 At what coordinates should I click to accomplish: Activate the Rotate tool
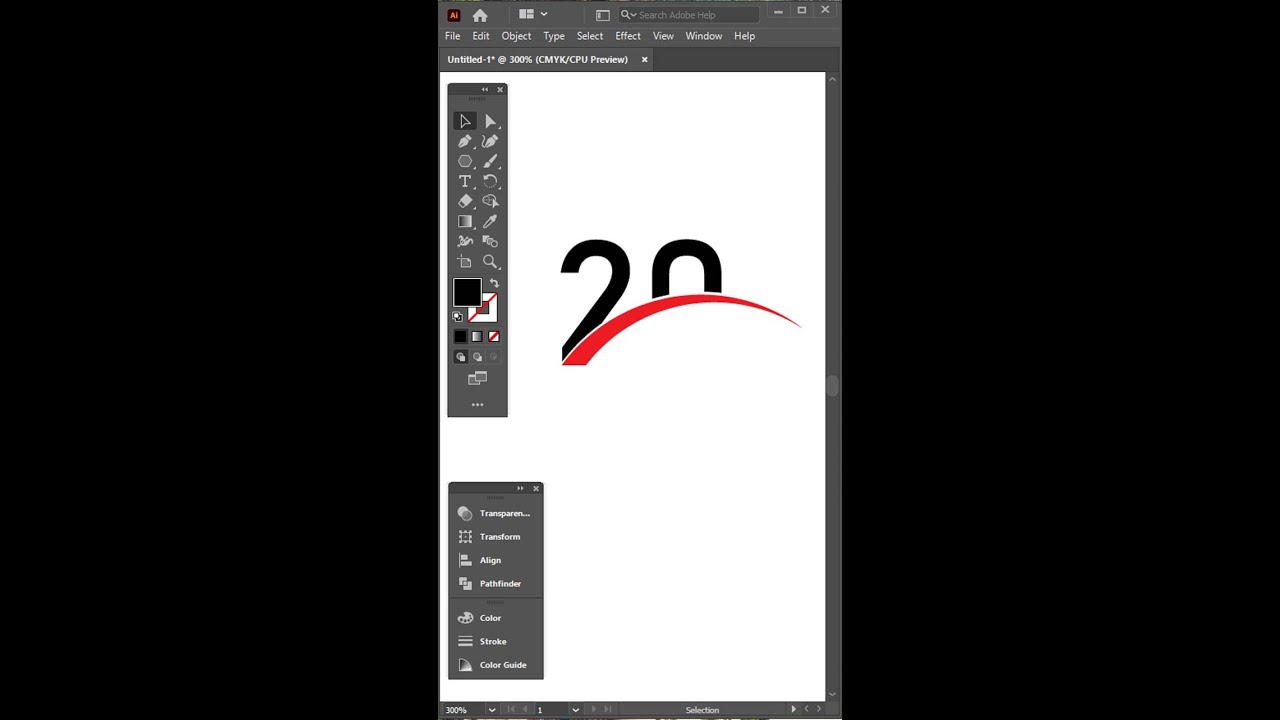(490, 181)
